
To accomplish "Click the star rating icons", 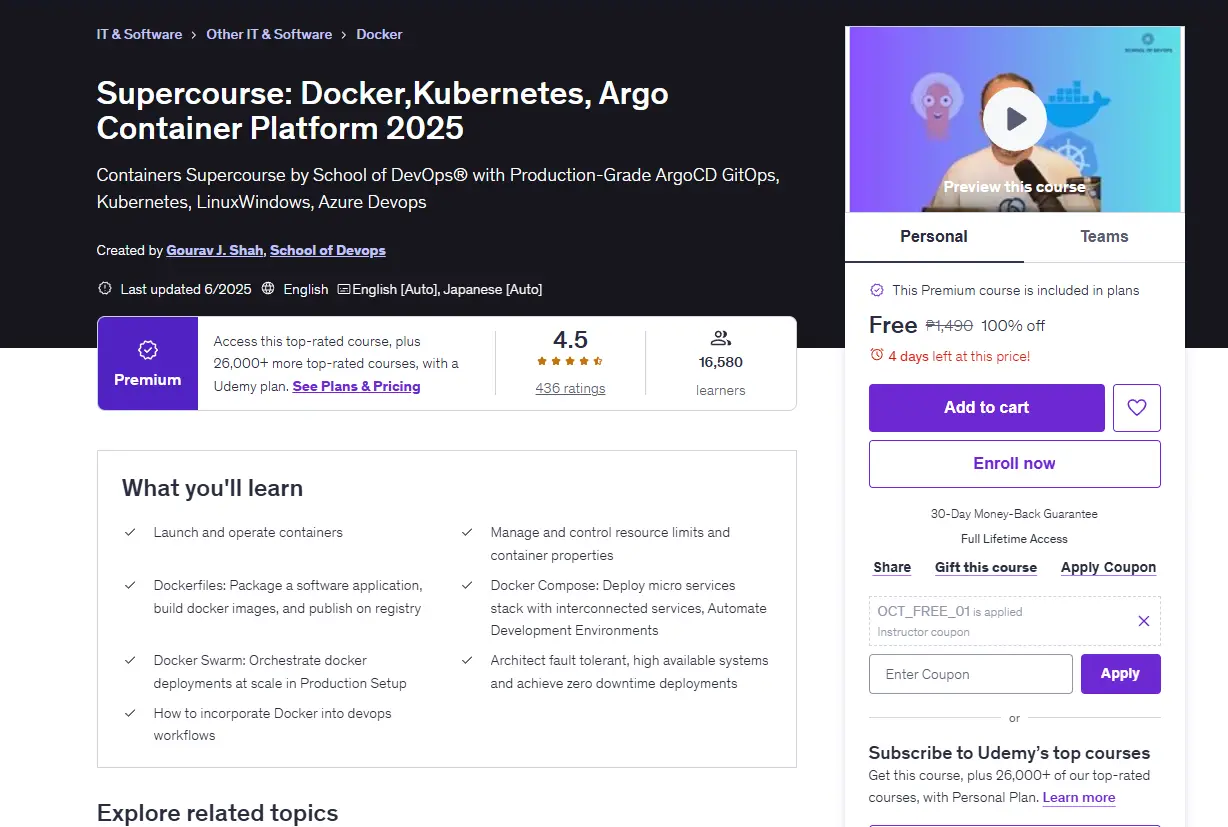I will [x=570, y=362].
